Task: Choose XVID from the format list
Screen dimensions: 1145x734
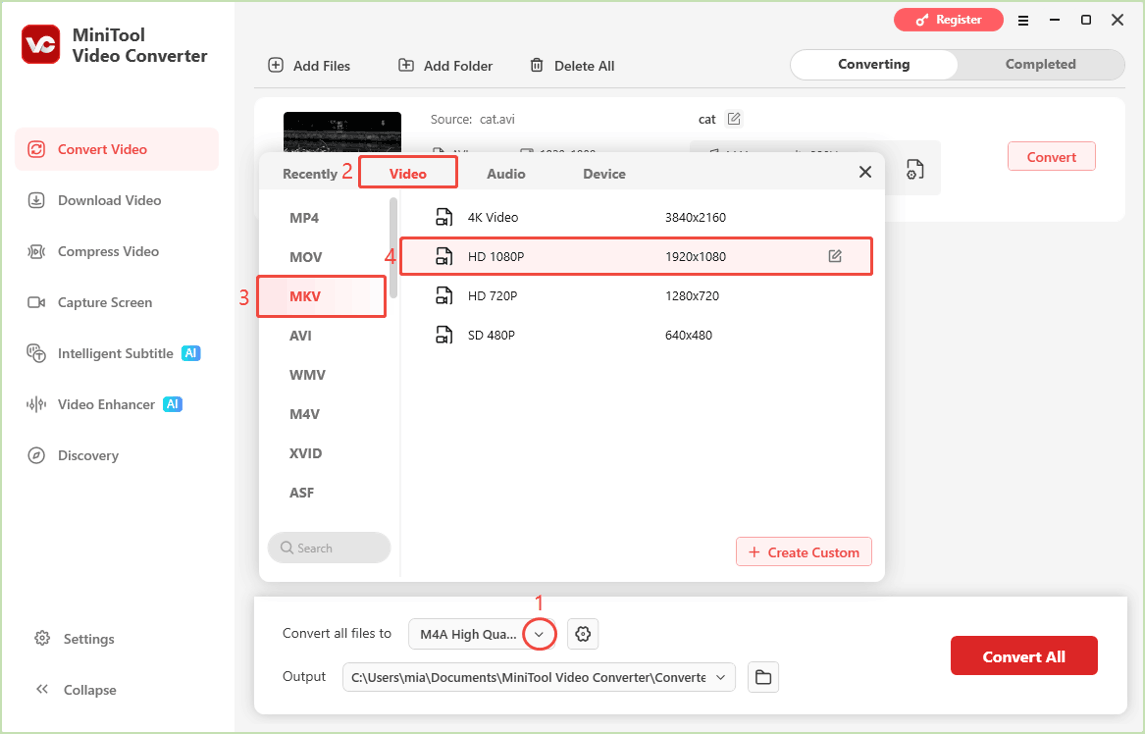Action: 305,454
